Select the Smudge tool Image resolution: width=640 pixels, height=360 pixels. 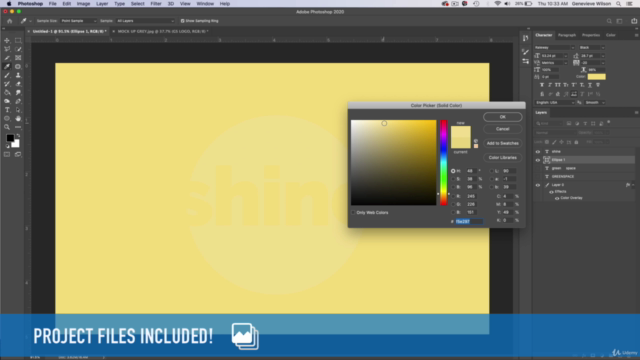[x=18, y=92]
